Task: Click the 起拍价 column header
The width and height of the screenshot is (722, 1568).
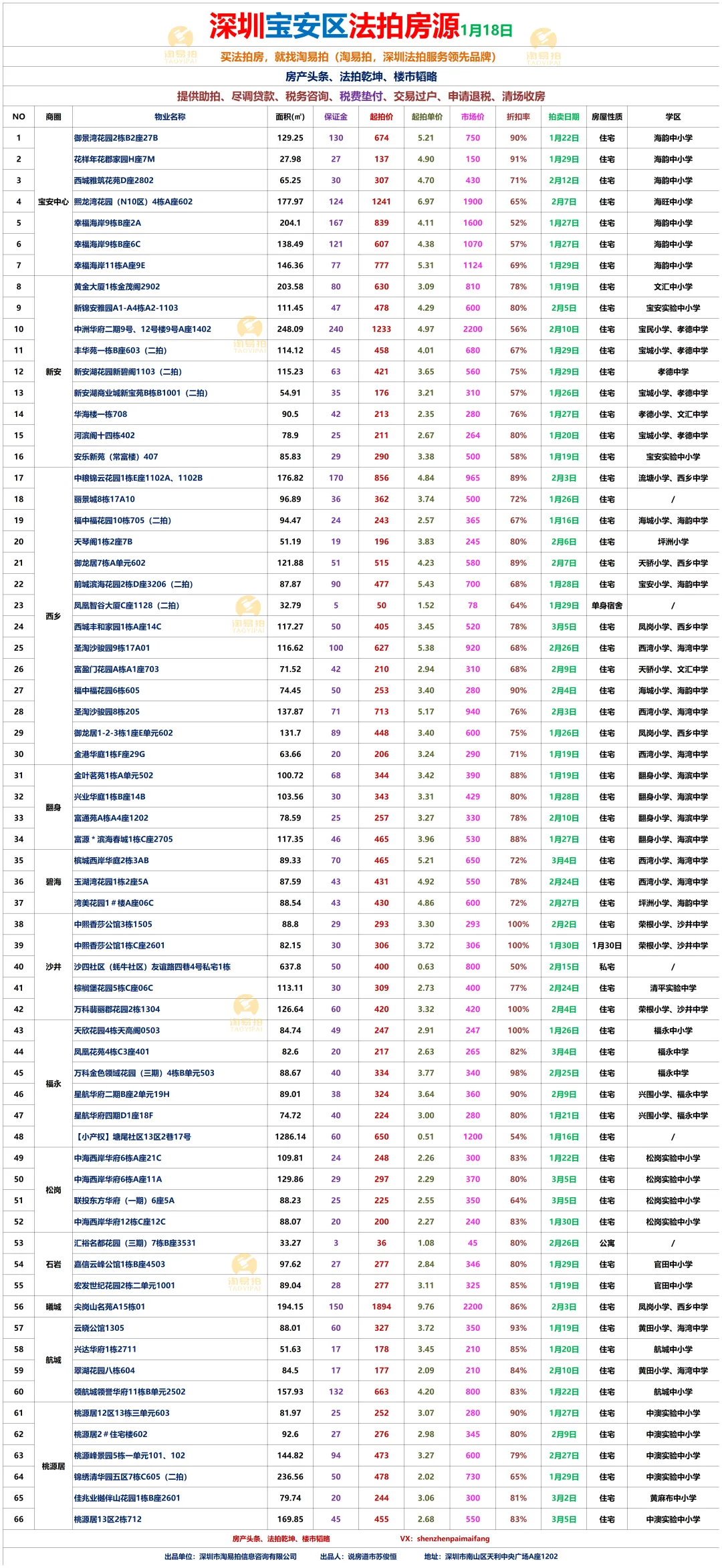Action: point(381,117)
